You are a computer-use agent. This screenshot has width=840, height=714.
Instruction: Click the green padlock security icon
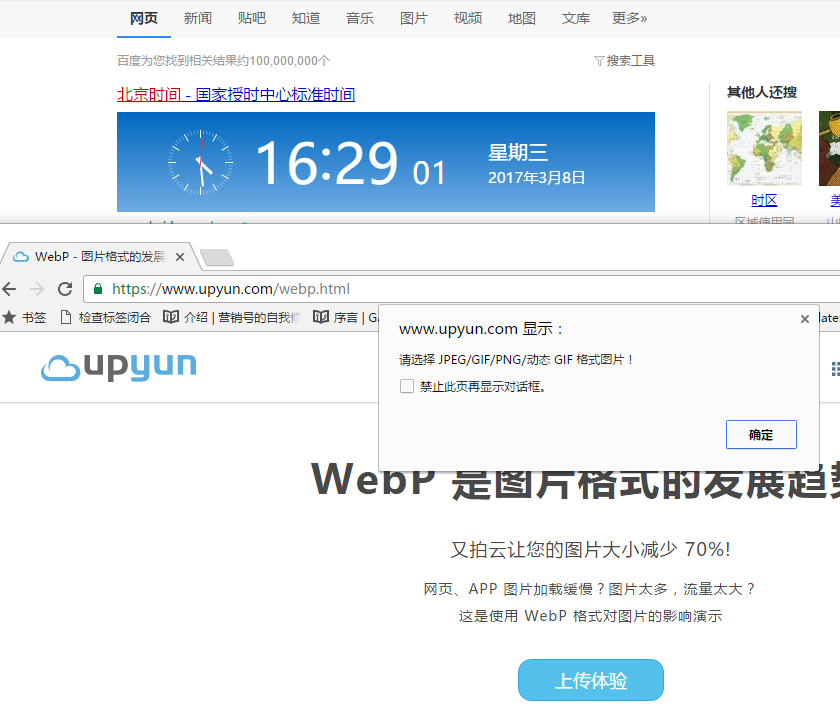tap(98, 289)
